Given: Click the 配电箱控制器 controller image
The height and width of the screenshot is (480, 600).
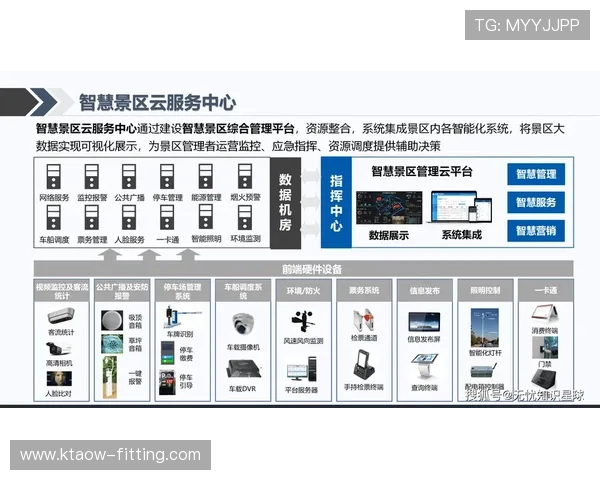Looking at the screenshot, I should (x=483, y=372).
